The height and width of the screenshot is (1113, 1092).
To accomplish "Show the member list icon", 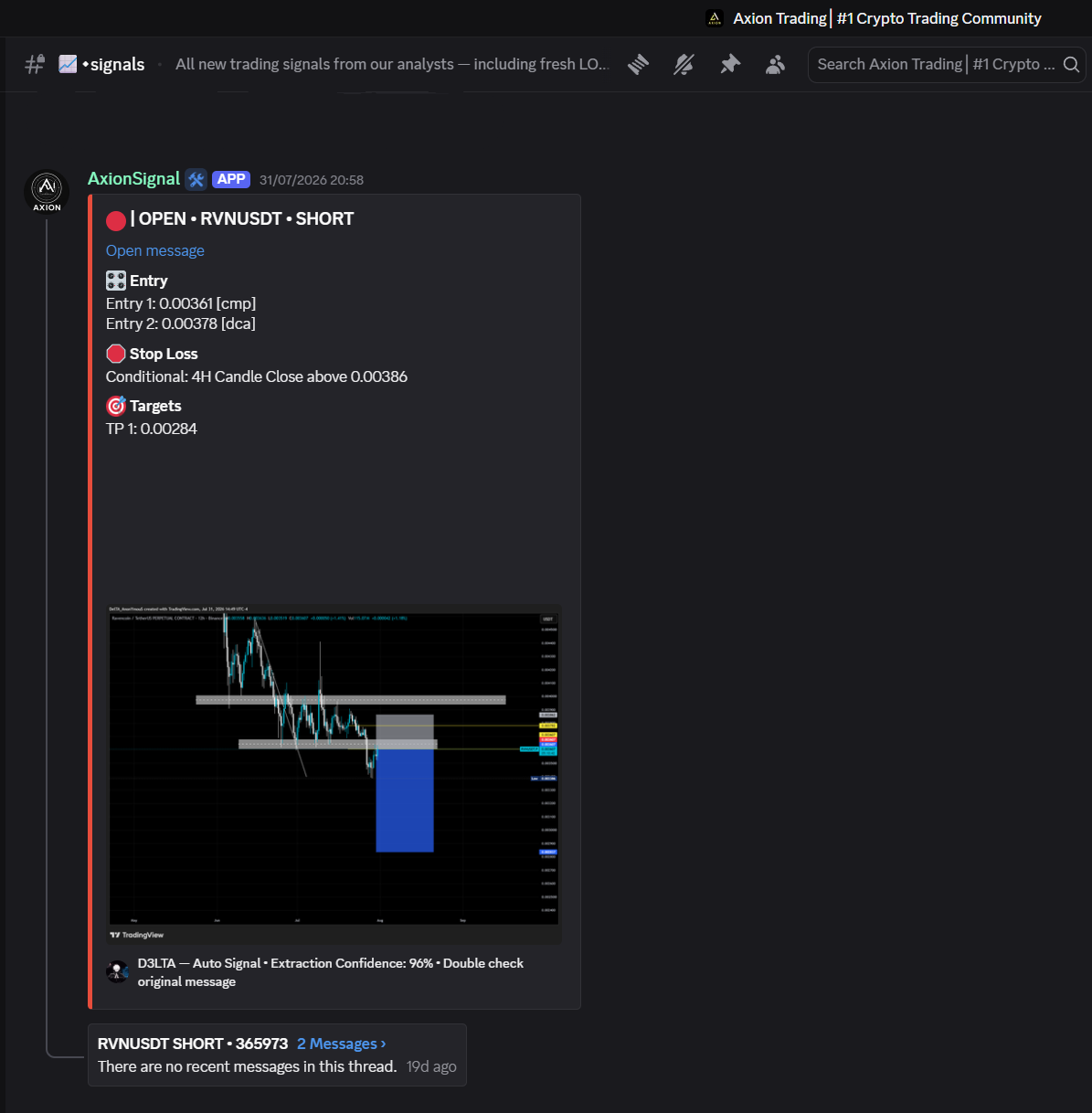I will click(x=775, y=64).
